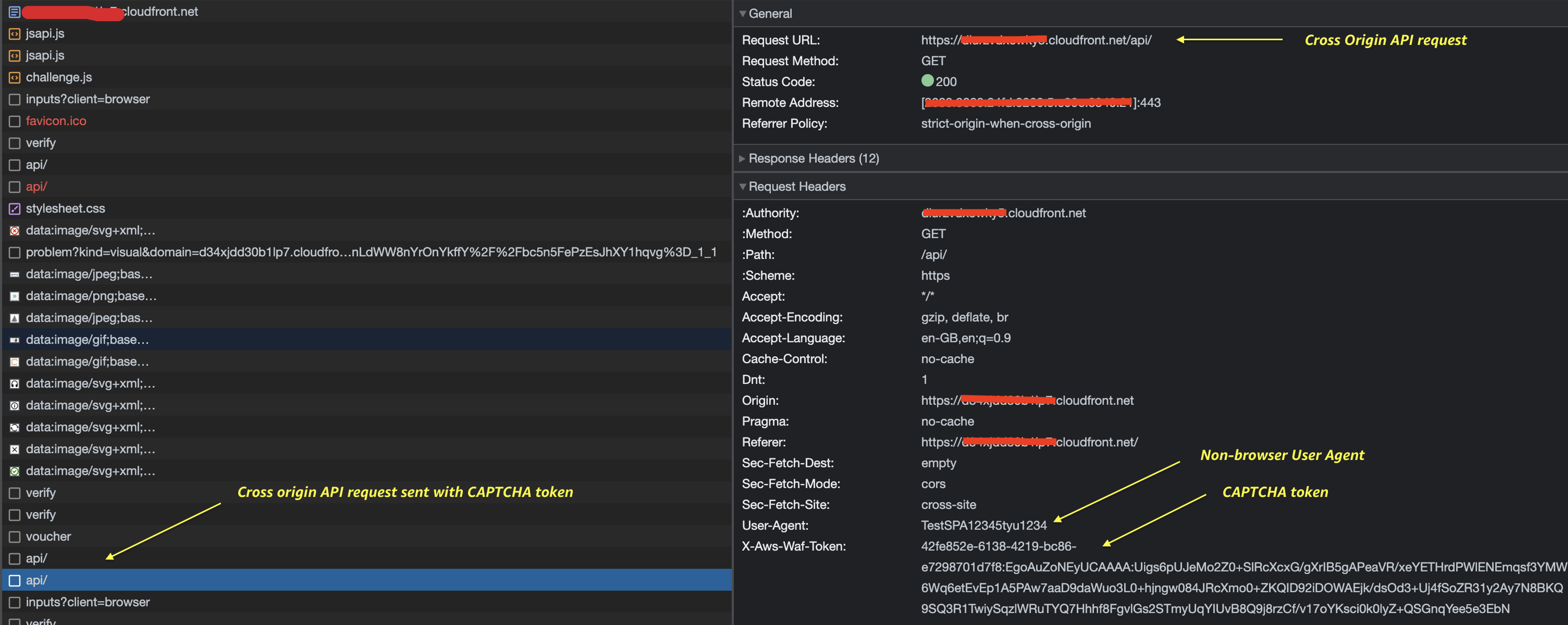Click the box icon next to voucher request
1568x625 pixels.
pos(14,537)
